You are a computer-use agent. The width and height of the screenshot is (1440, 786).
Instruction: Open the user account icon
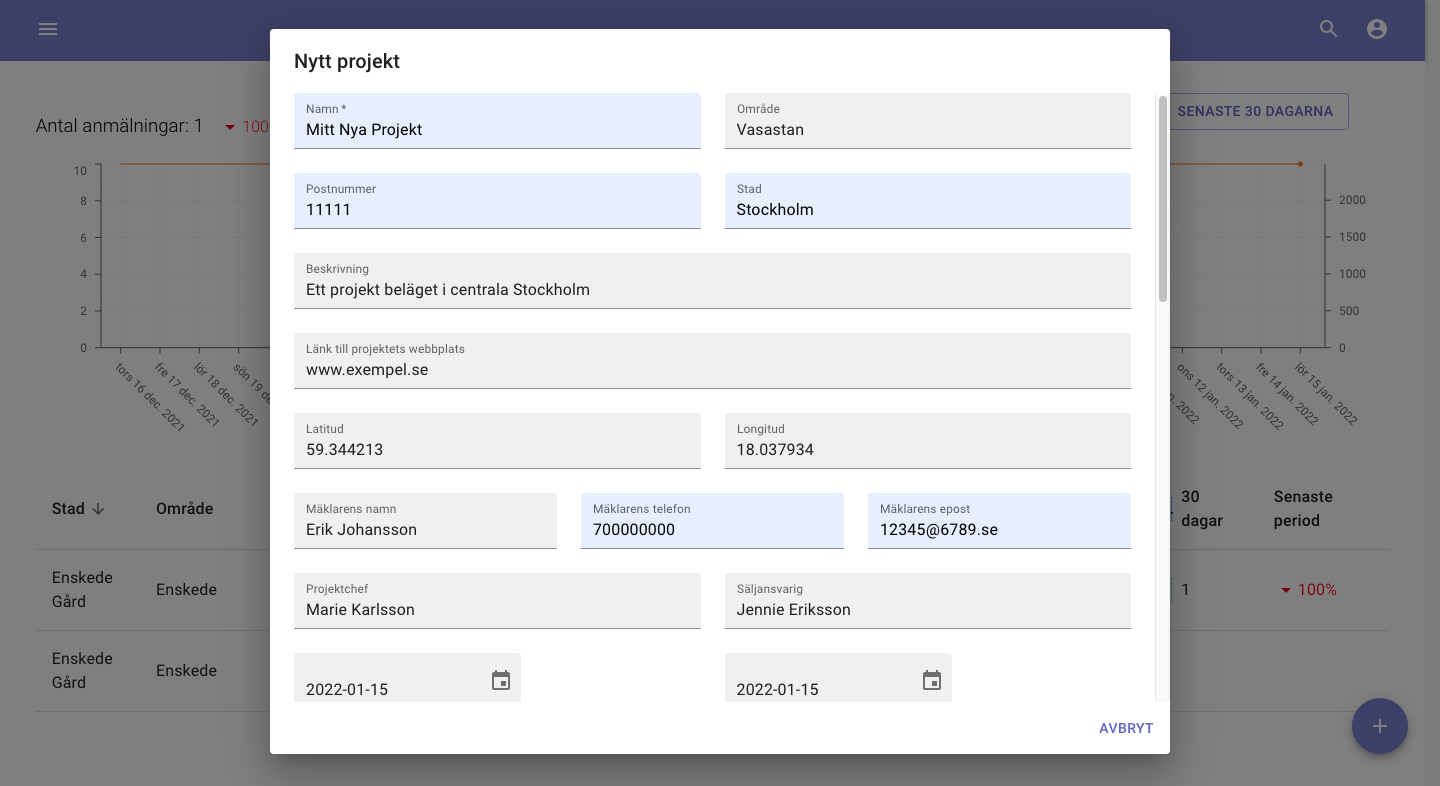click(x=1377, y=29)
